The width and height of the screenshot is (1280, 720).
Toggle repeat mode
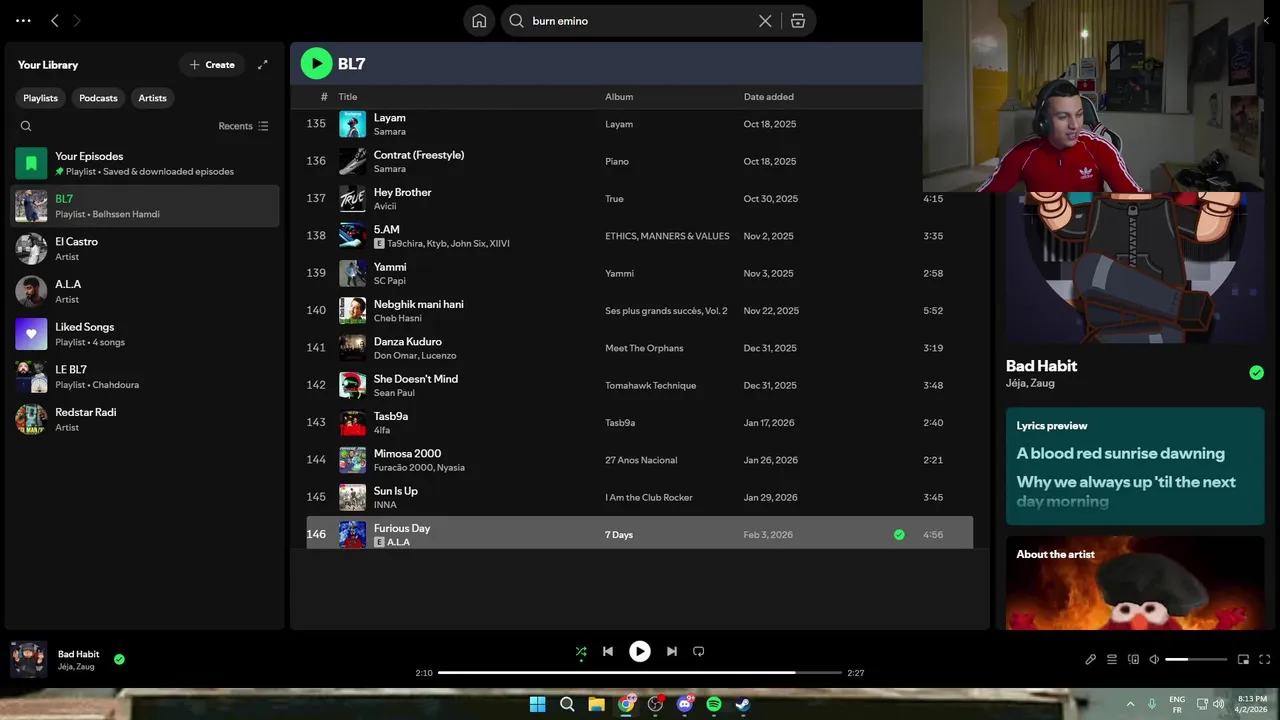(x=699, y=651)
